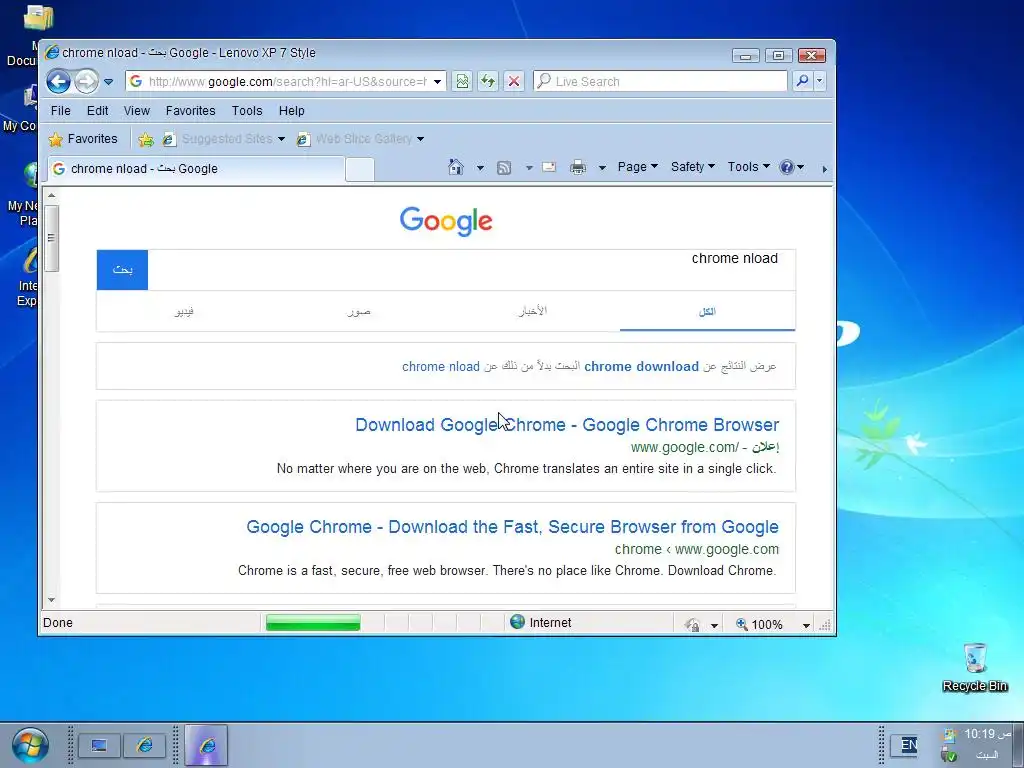Click the EN language indicator in taskbar
Viewport: 1024px width, 768px height.
click(x=908, y=745)
